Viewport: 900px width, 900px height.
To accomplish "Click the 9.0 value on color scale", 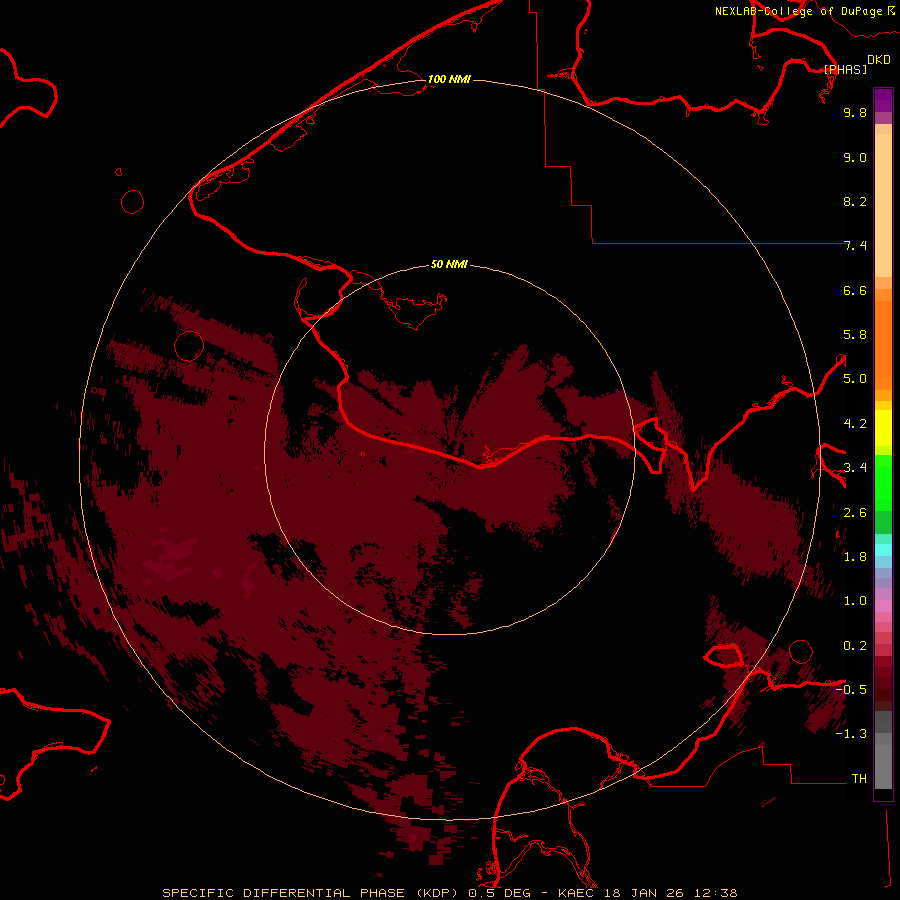I will pos(855,157).
